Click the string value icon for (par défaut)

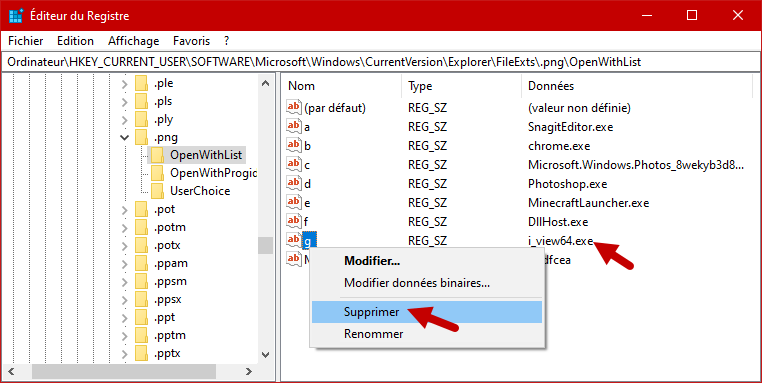point(294,106)
